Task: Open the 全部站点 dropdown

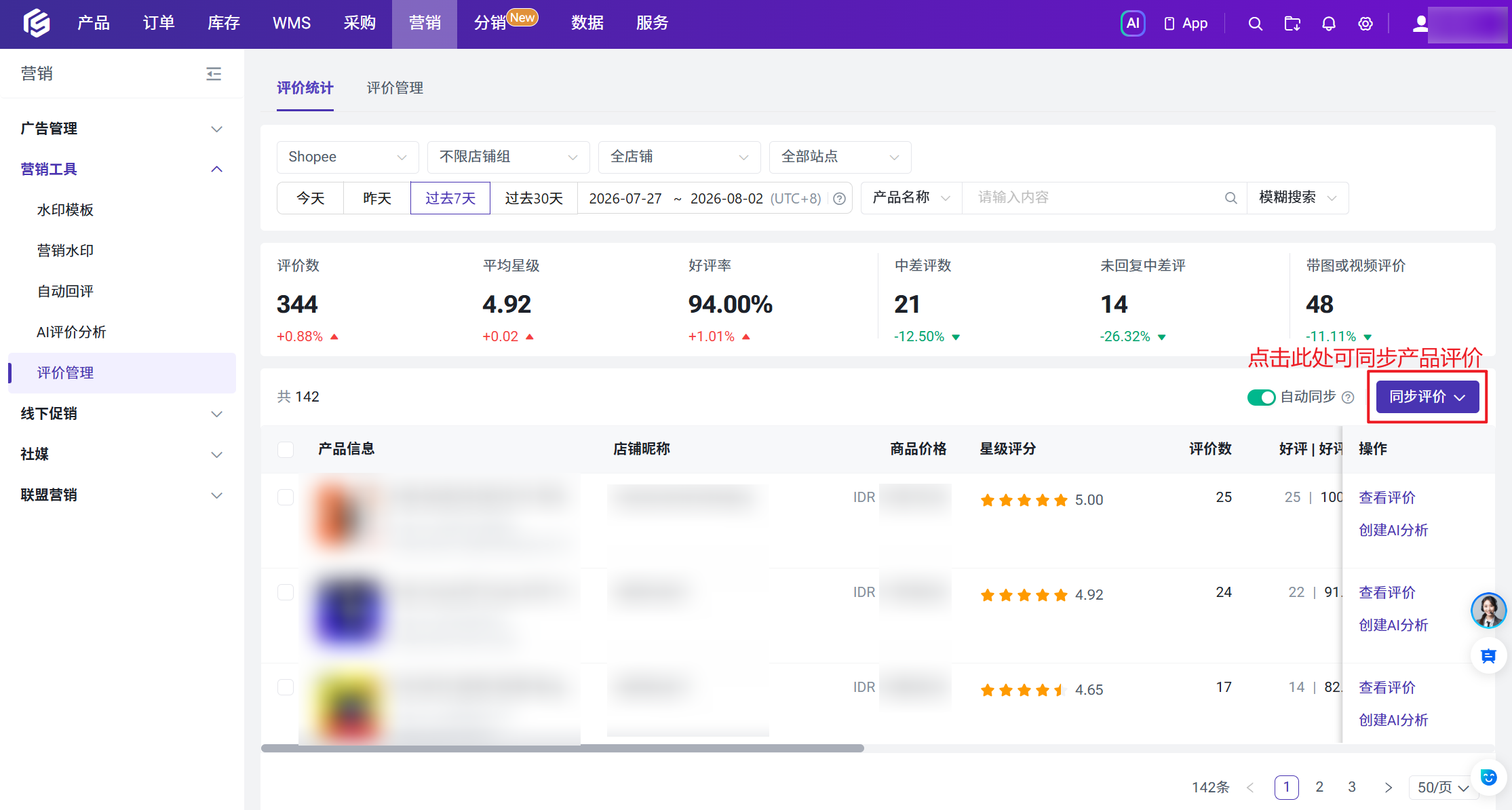Action: point(840,157)
